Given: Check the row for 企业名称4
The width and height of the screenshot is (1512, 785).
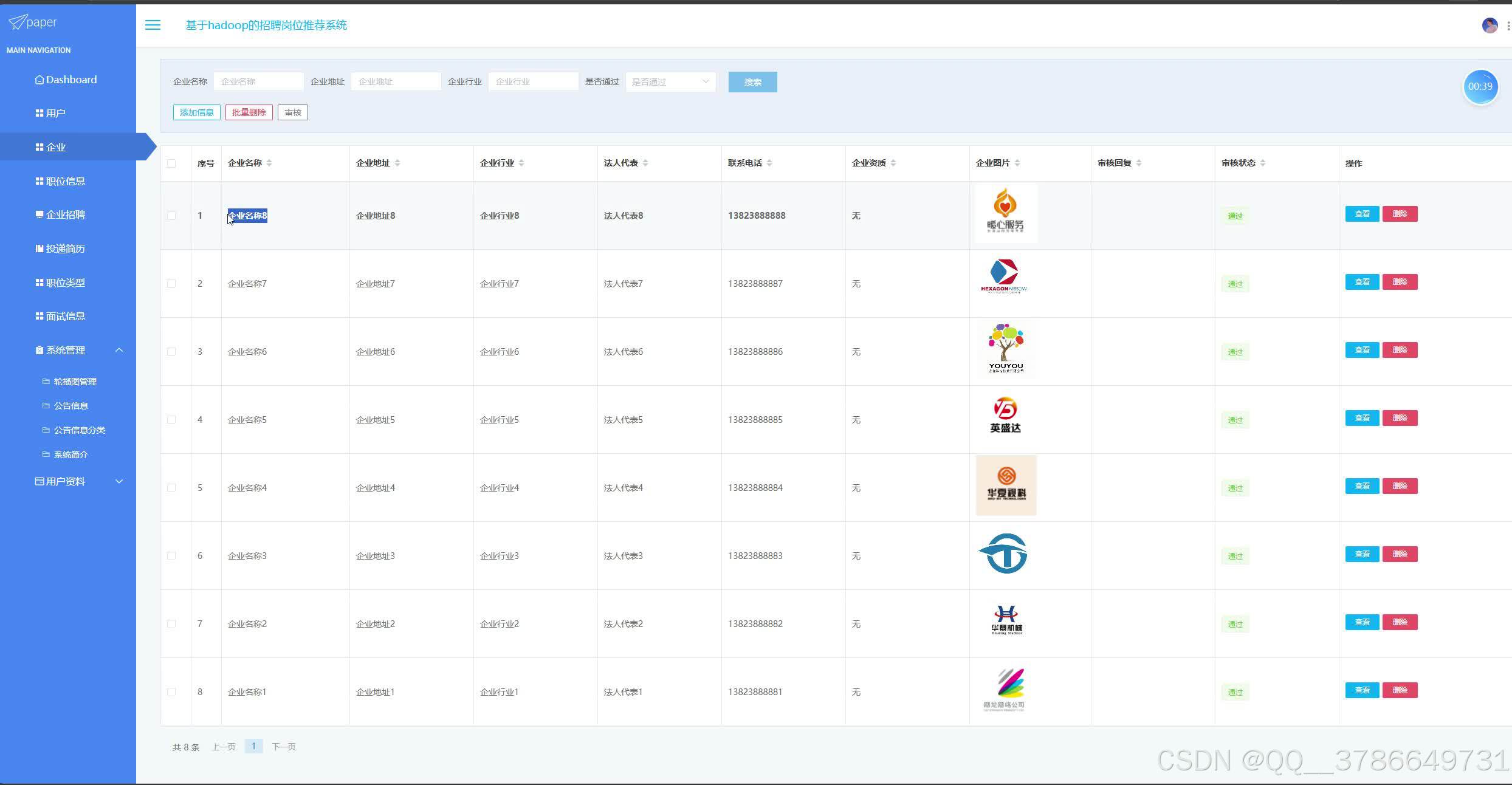Looking at the screenshot, I should [171, 488].
